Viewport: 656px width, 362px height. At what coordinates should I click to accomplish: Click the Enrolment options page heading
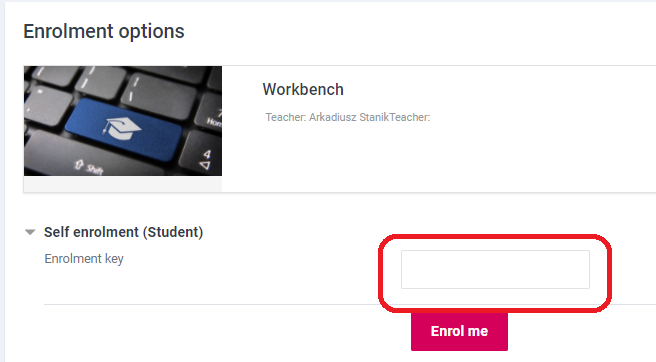(104, 31)
